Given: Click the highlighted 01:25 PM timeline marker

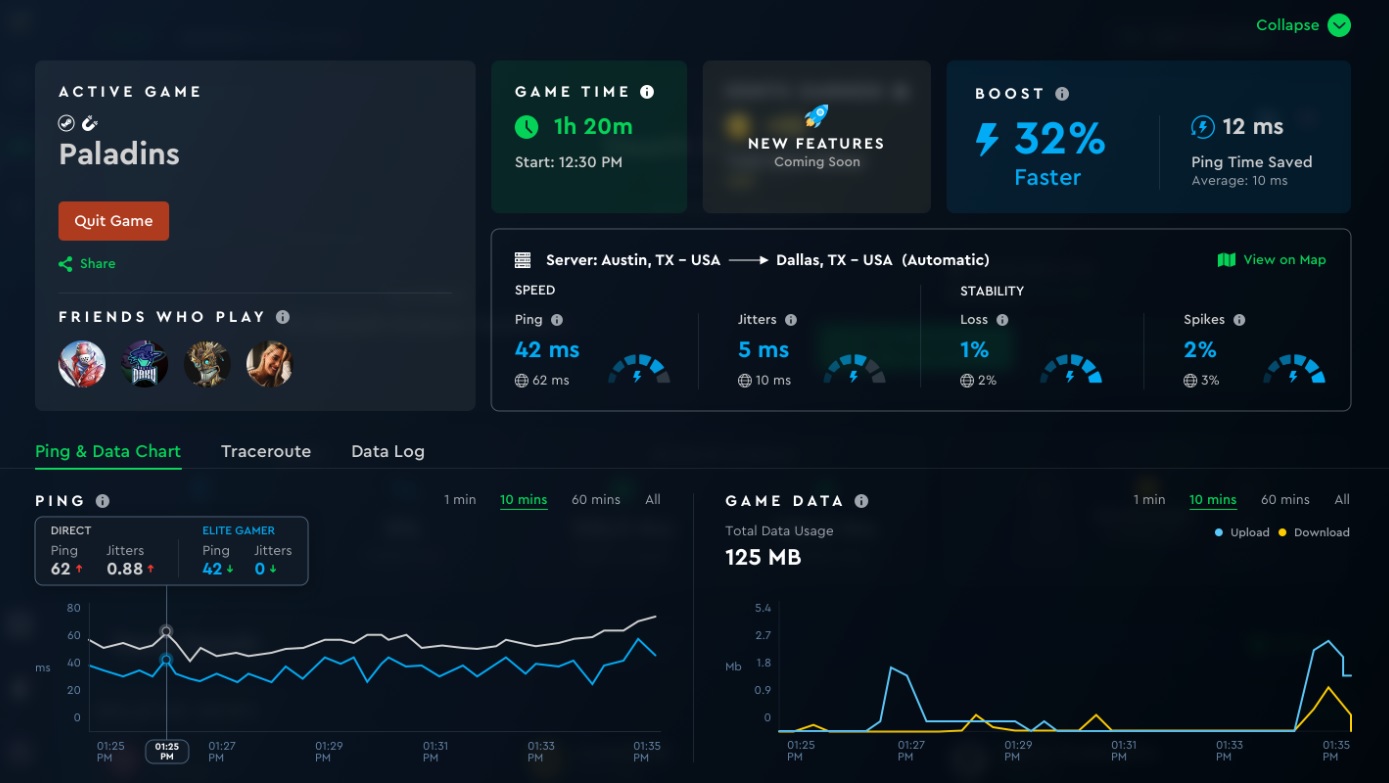Looking at the screenshot, I should point(167,751).
